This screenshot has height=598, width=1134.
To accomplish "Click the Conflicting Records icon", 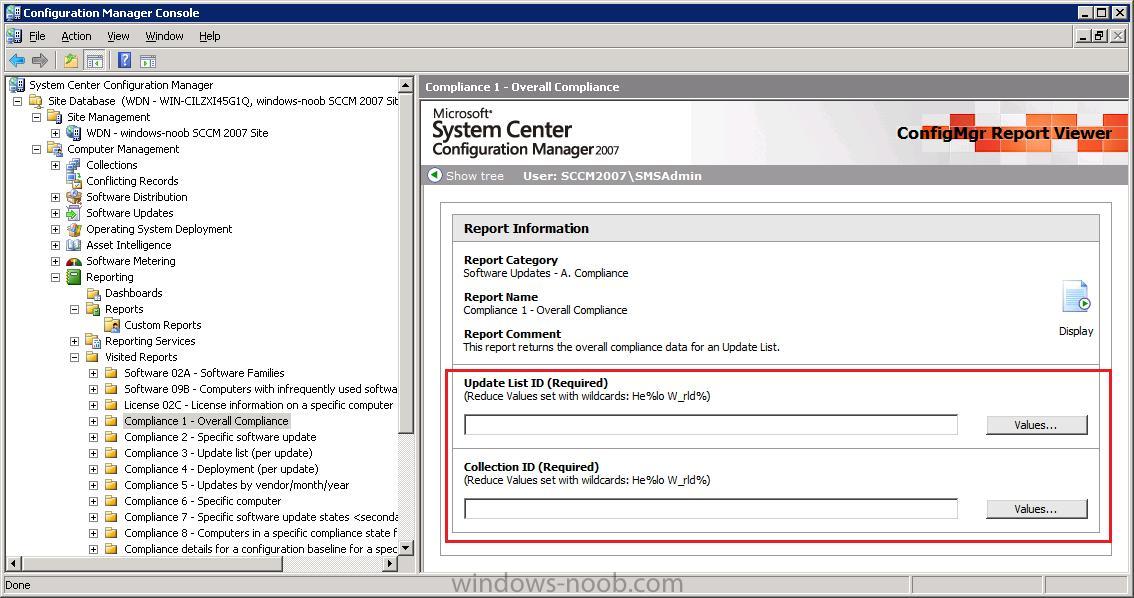I will (73, 181).
